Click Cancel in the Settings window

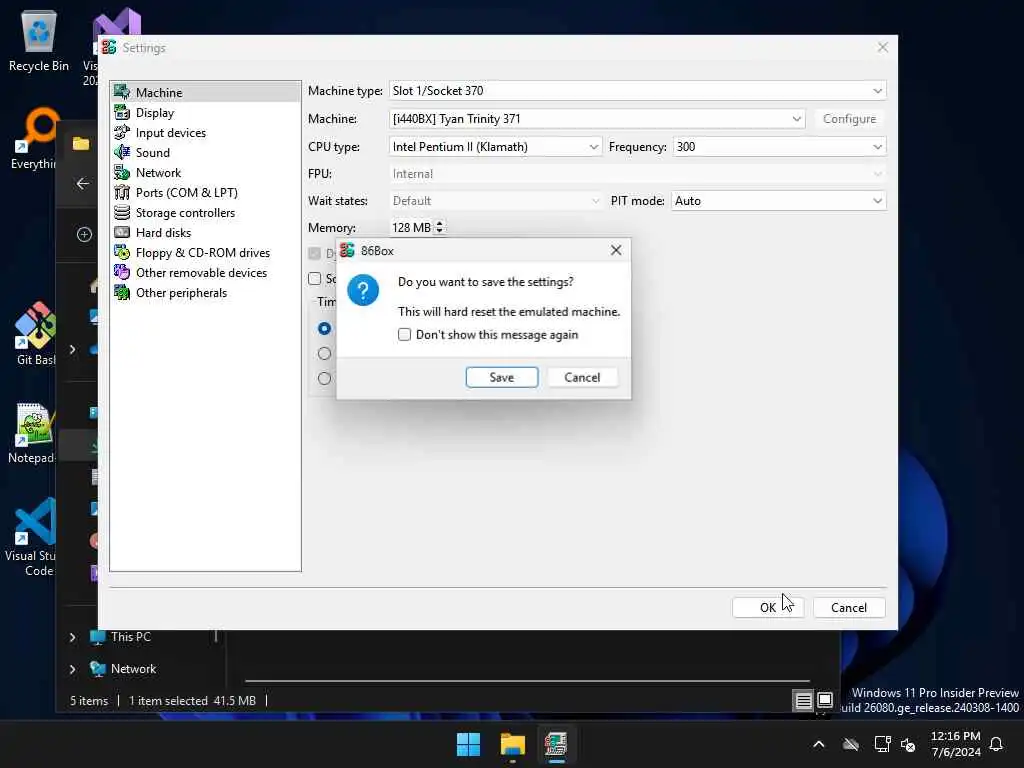click(849, 607)
